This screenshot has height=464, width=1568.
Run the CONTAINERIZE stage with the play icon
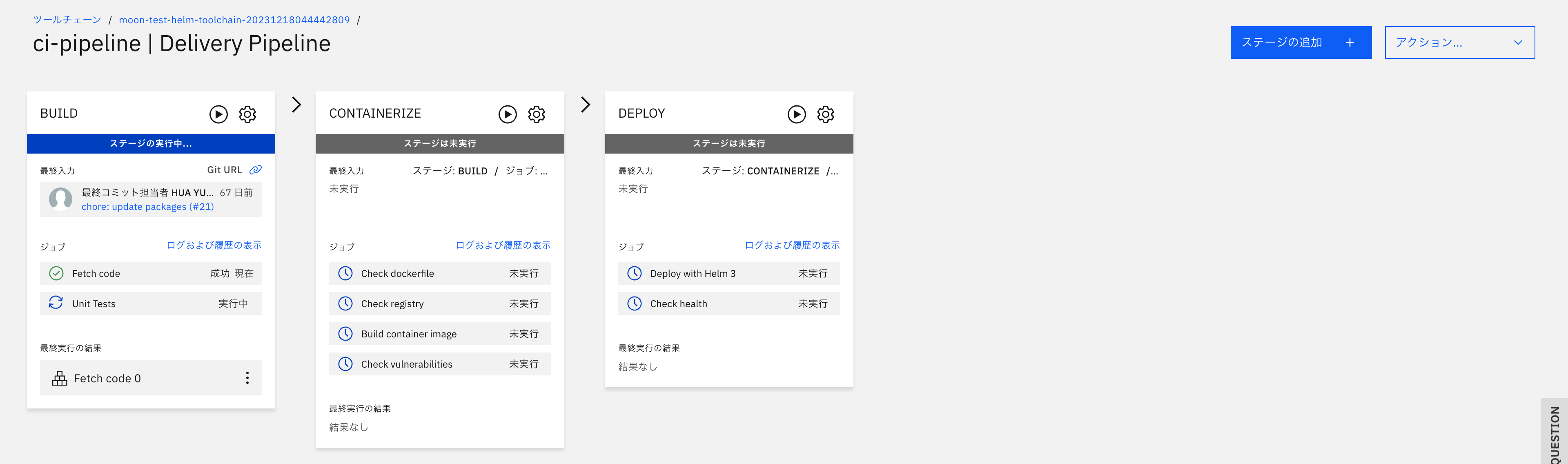click(507, 114)
